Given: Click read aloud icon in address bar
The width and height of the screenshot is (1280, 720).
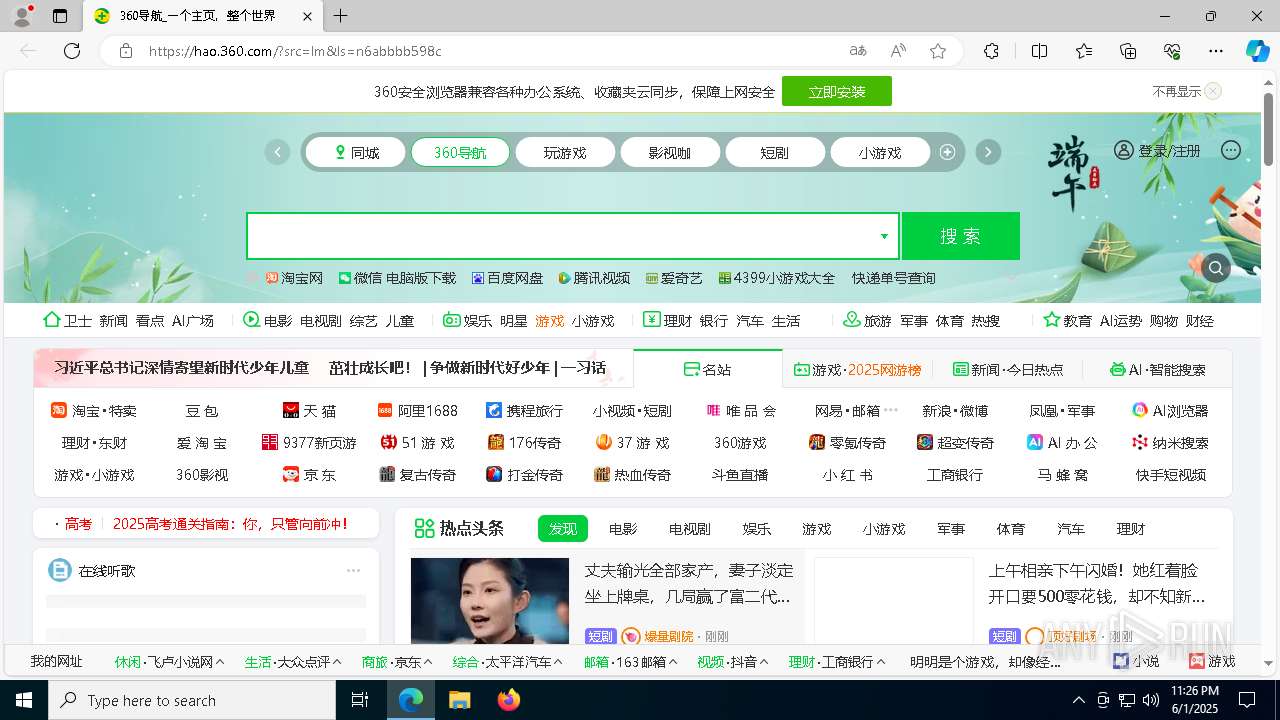Looking at the screenshot, I should click(898, 51).
